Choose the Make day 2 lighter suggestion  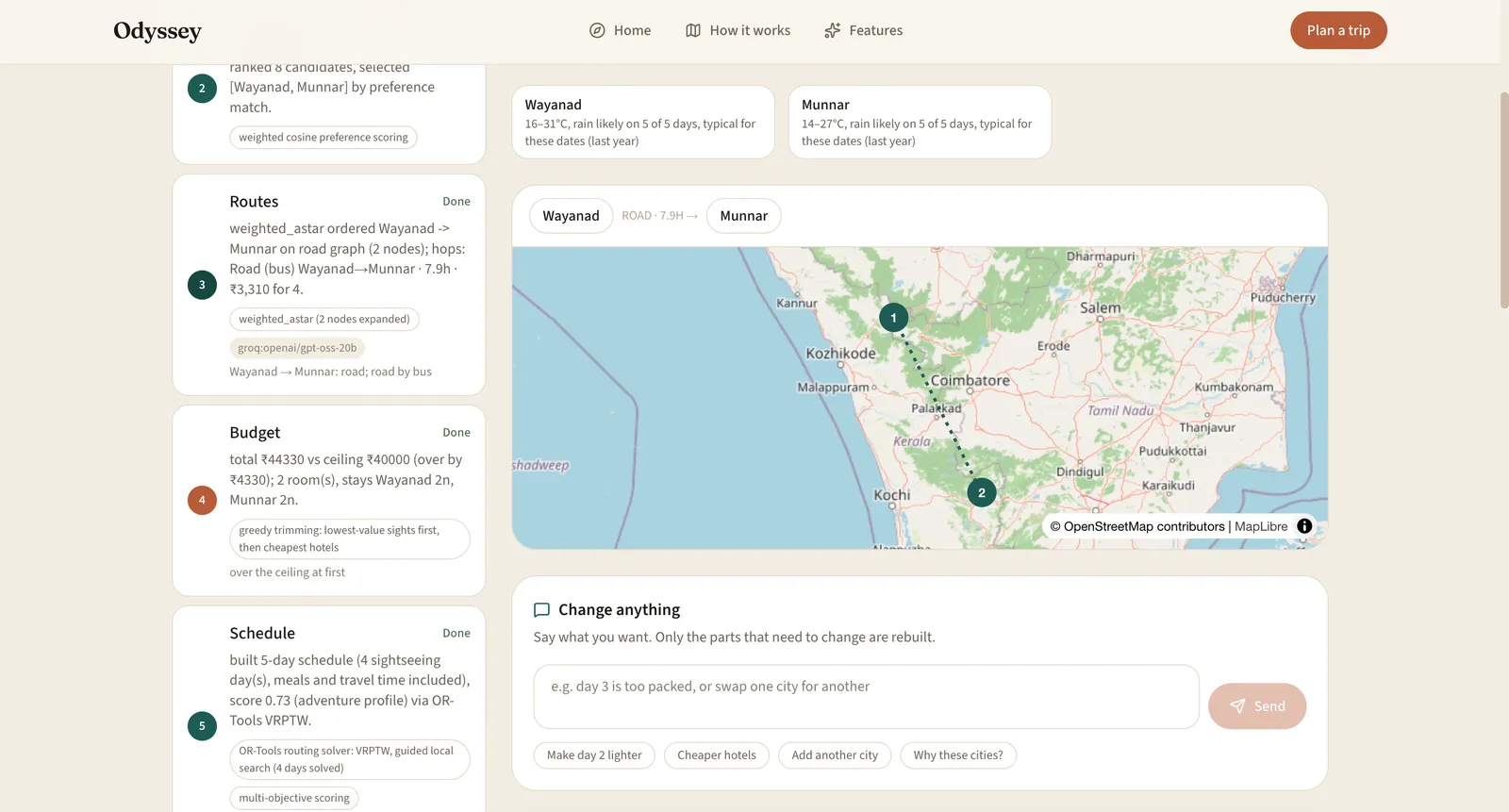(594, 755)
